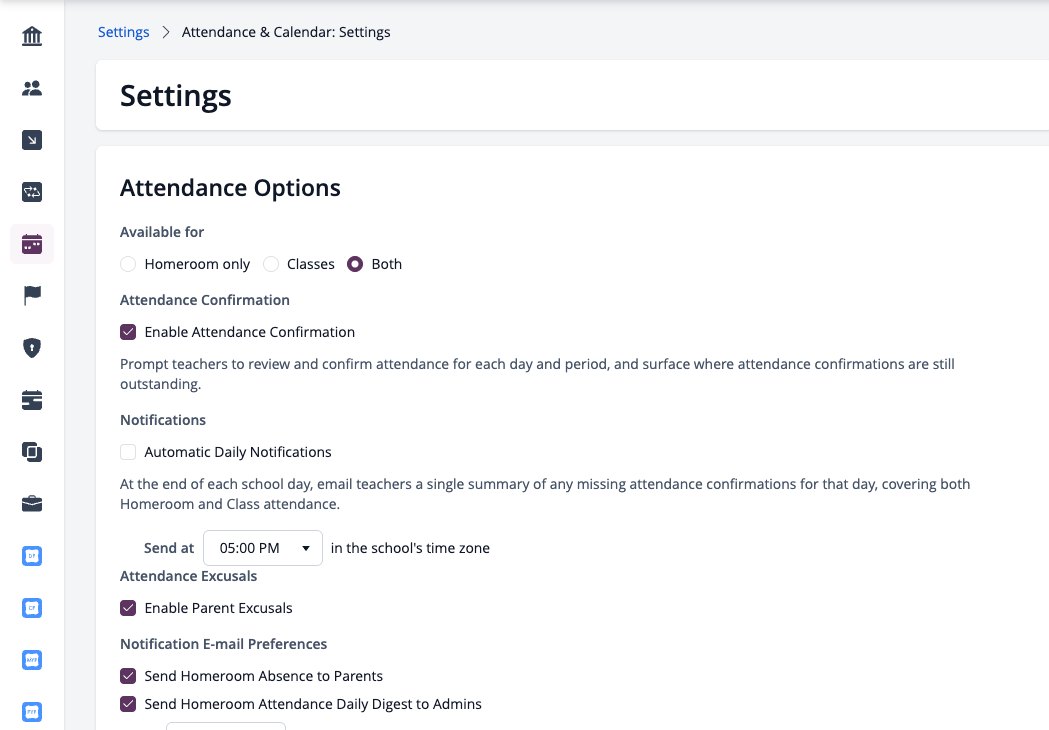
Task: Toggle Send Homeroom Attendance Daily Digest to Admins
Action: click(x=128, y=704)
